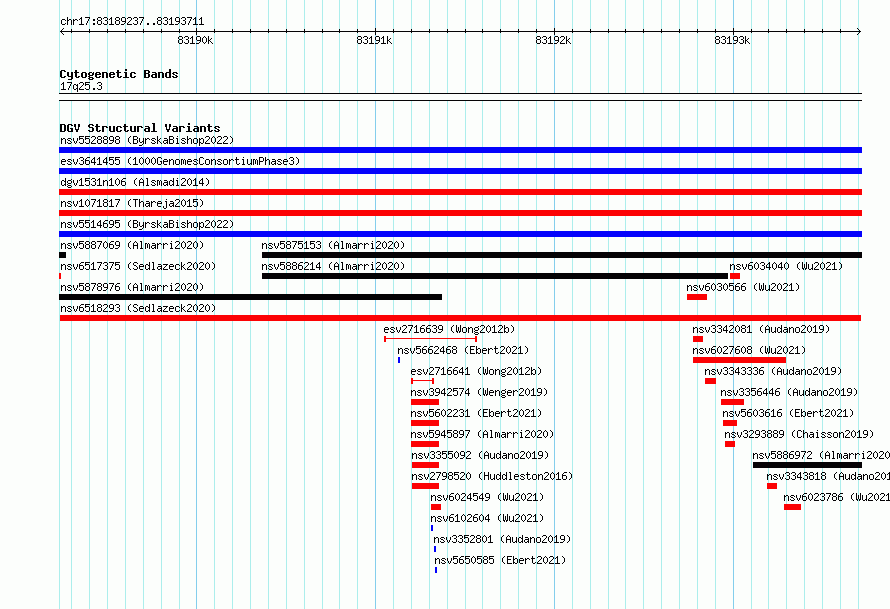Viewport: 890px width, 609px height.
Task: Select the red bar under nsv6030566 (Wu2021)
Action: pos(697,297)
